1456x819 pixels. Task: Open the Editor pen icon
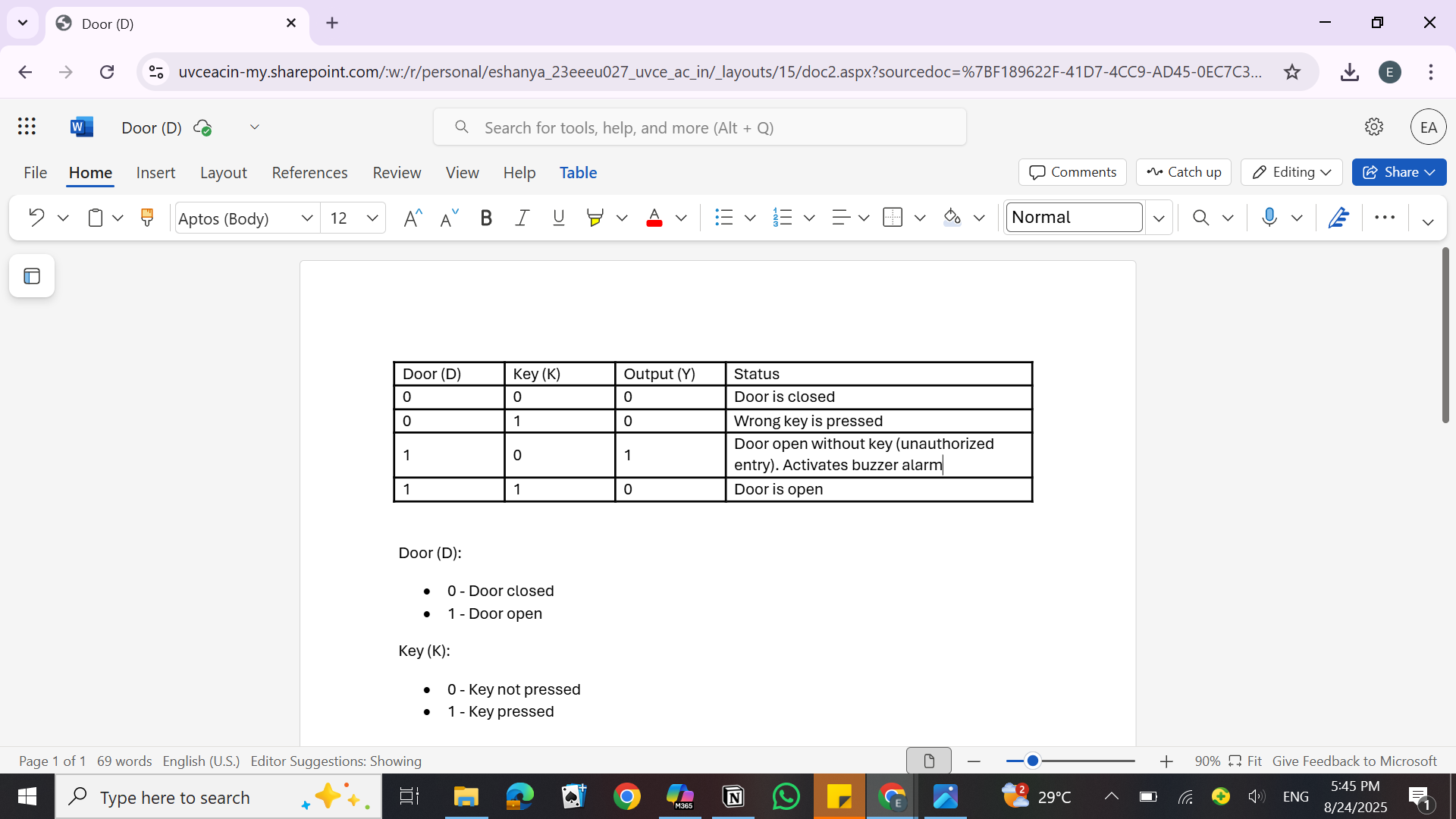click(1338, 218)
